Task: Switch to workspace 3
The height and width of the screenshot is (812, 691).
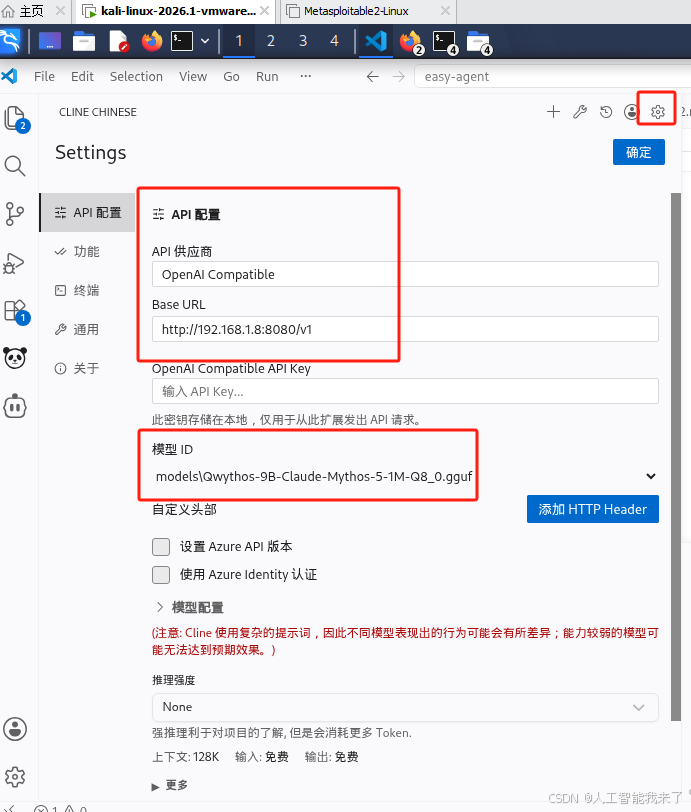Action: (x=303, y=41)
